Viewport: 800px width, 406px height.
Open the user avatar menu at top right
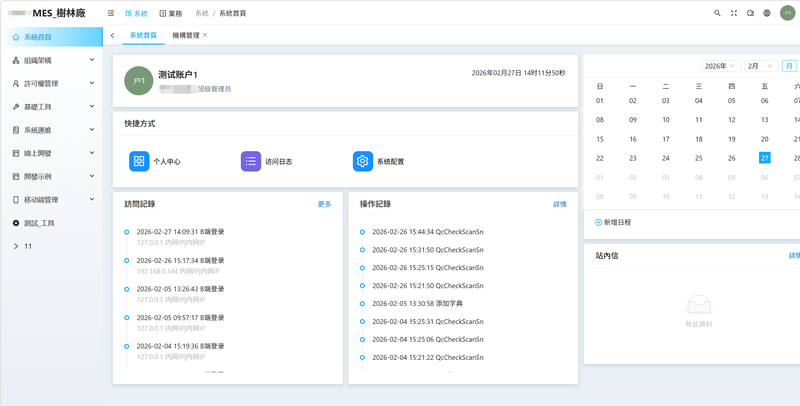coord(787,13)
